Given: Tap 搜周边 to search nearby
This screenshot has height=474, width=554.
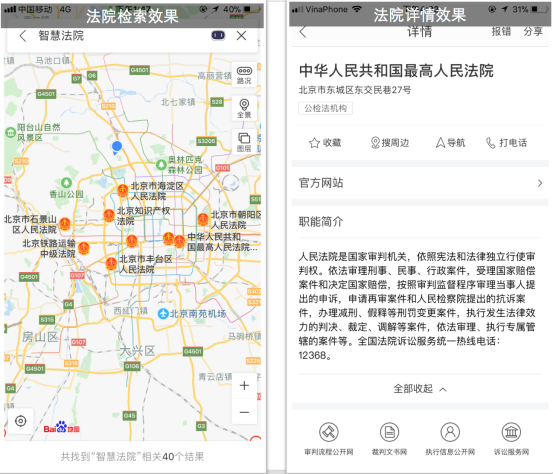Looking at the screenshot, I should tap(390, 143).
